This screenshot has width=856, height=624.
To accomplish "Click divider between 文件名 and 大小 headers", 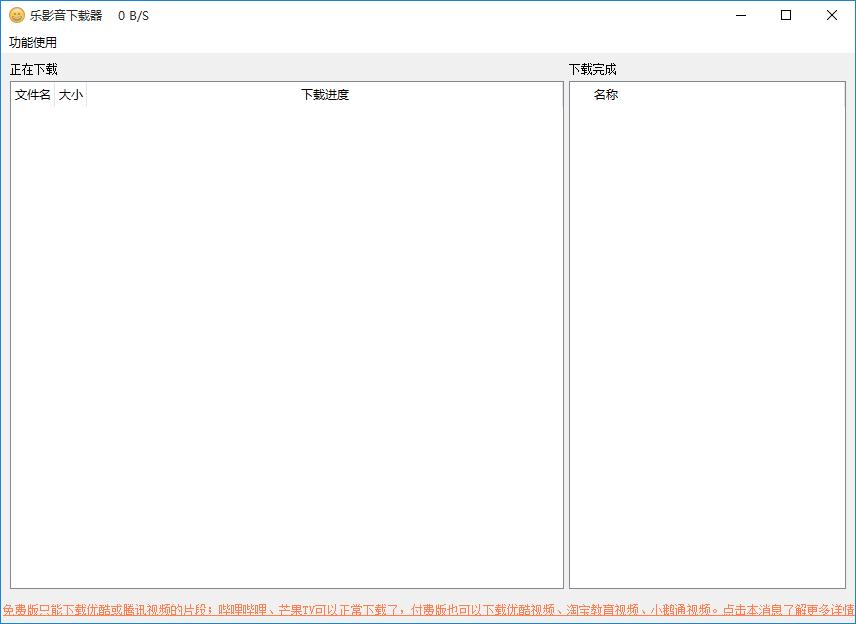I will tap(54, 95).
